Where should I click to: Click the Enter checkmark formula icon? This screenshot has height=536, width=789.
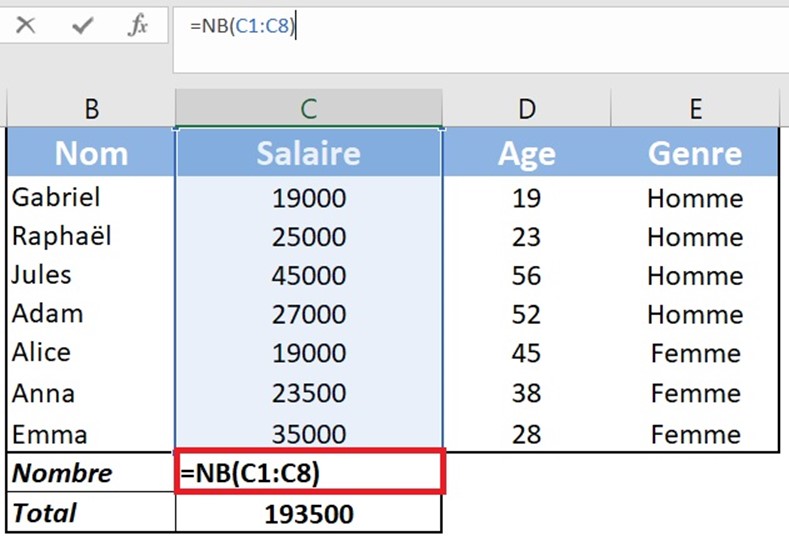tap(82, 26)
